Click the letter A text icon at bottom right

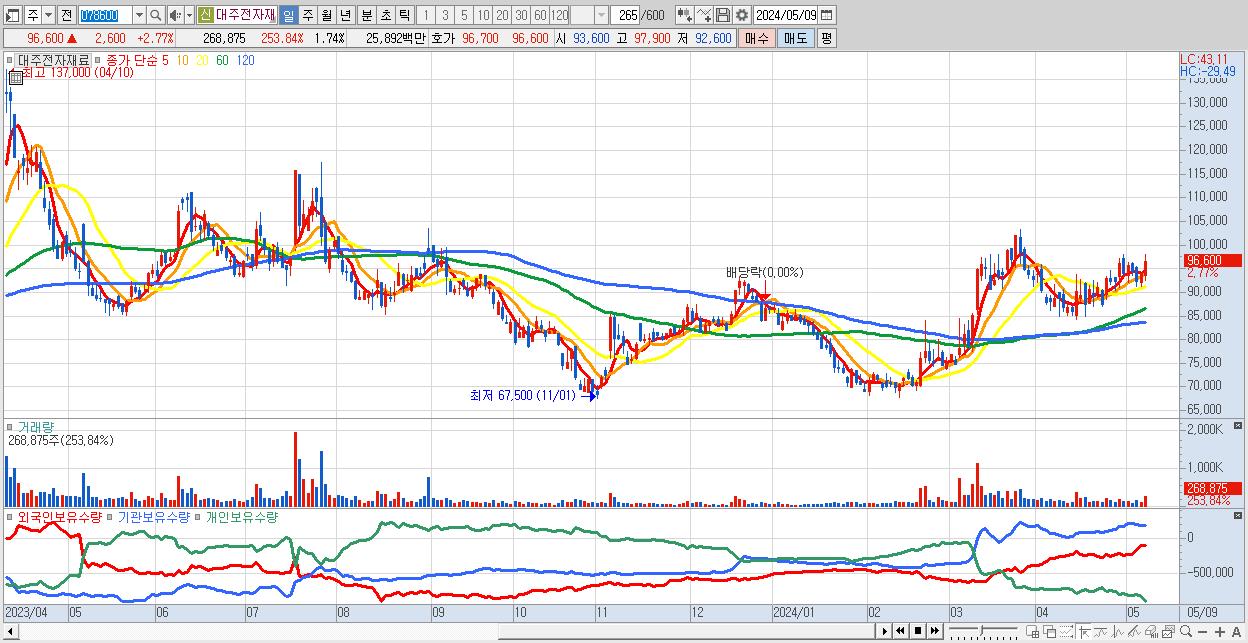click(1236, 632)
